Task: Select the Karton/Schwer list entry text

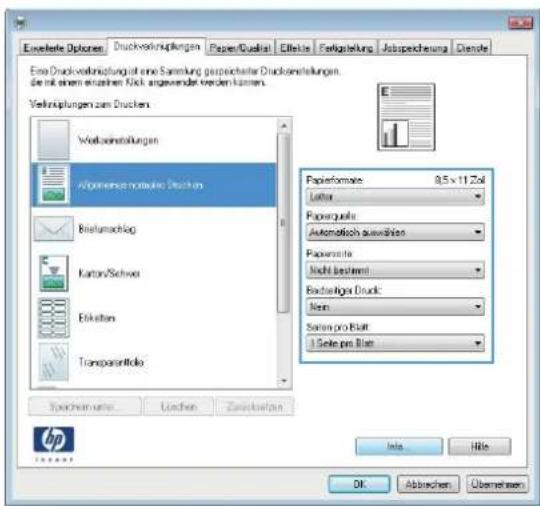Action: pos(109,273)
